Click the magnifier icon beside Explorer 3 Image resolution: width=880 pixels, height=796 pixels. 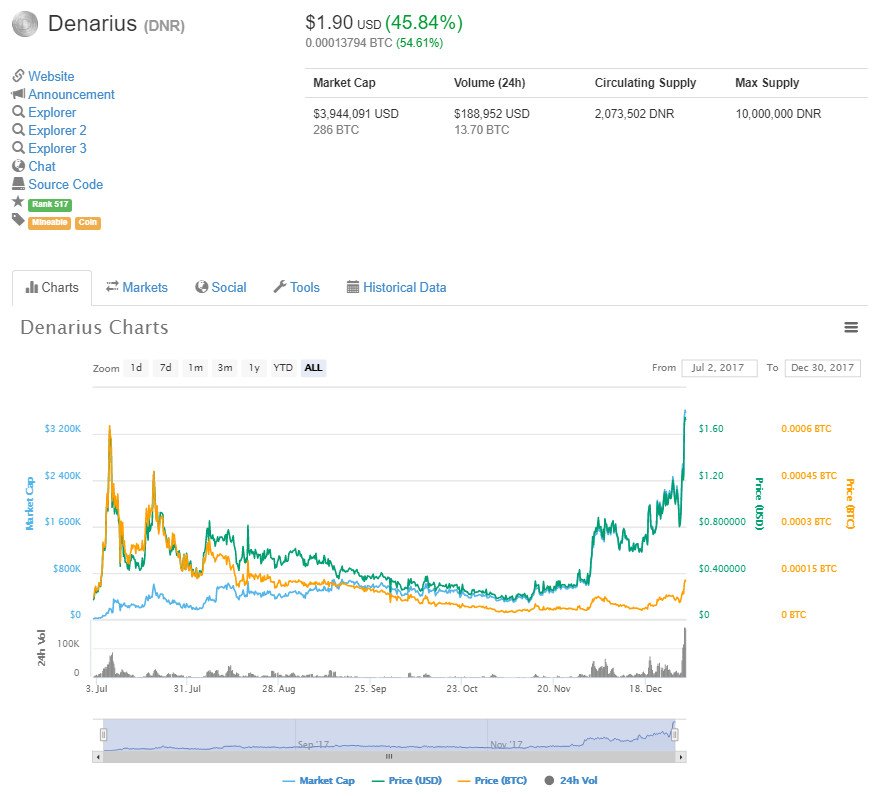coord(19,148)
